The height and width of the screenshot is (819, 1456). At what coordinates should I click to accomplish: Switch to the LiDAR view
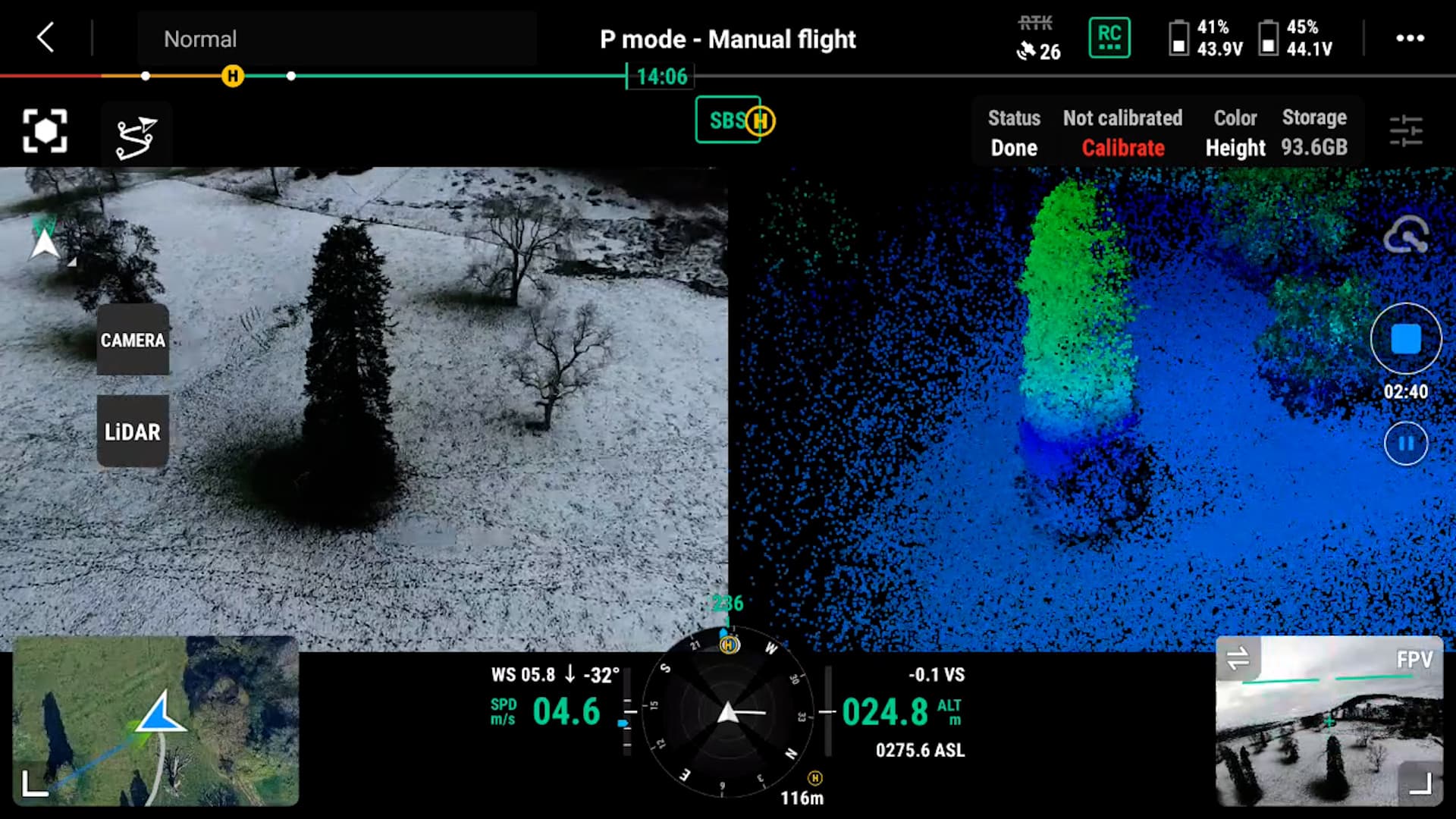tap(133, 431)
